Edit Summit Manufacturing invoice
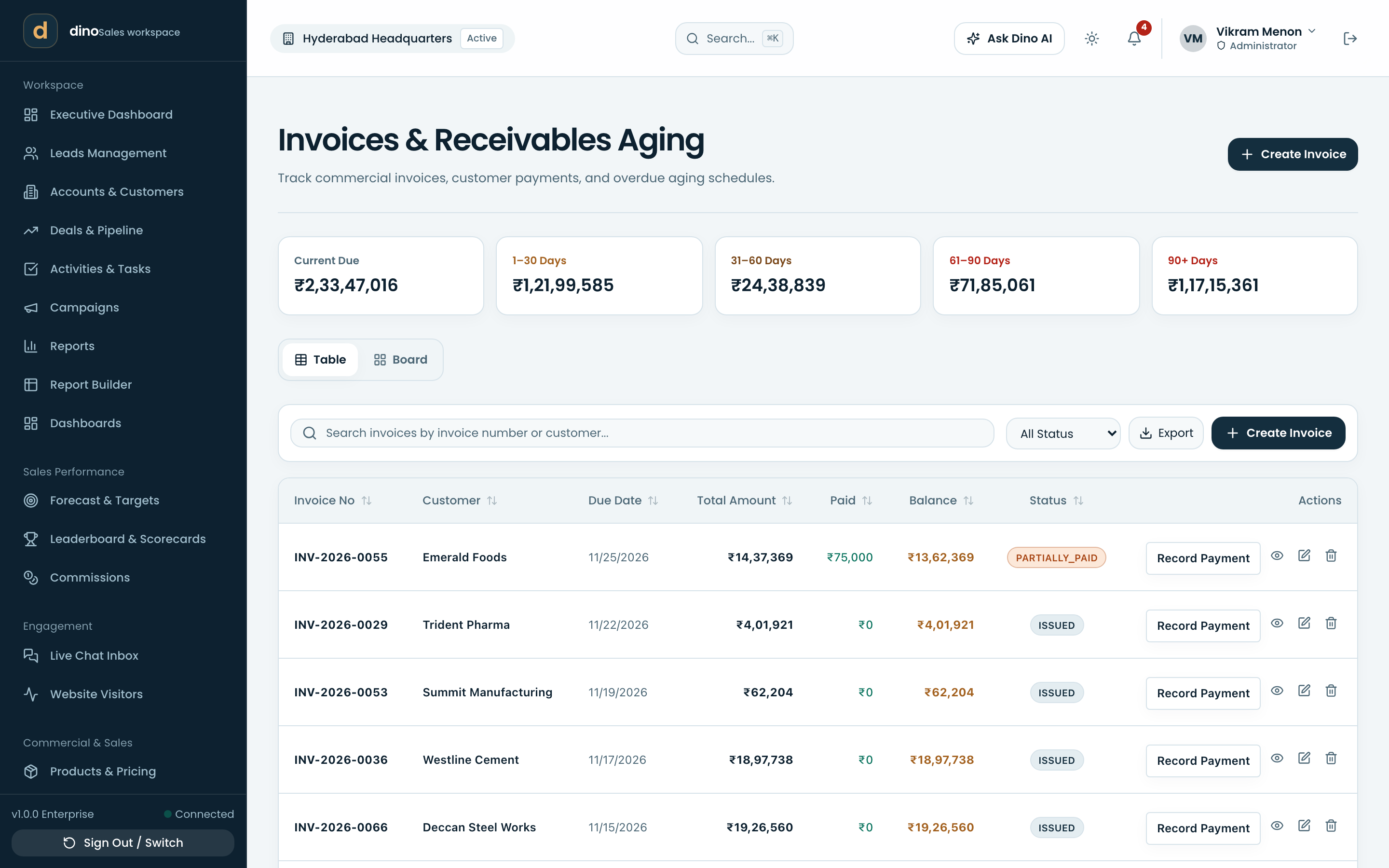 [x=1304, y=691]
